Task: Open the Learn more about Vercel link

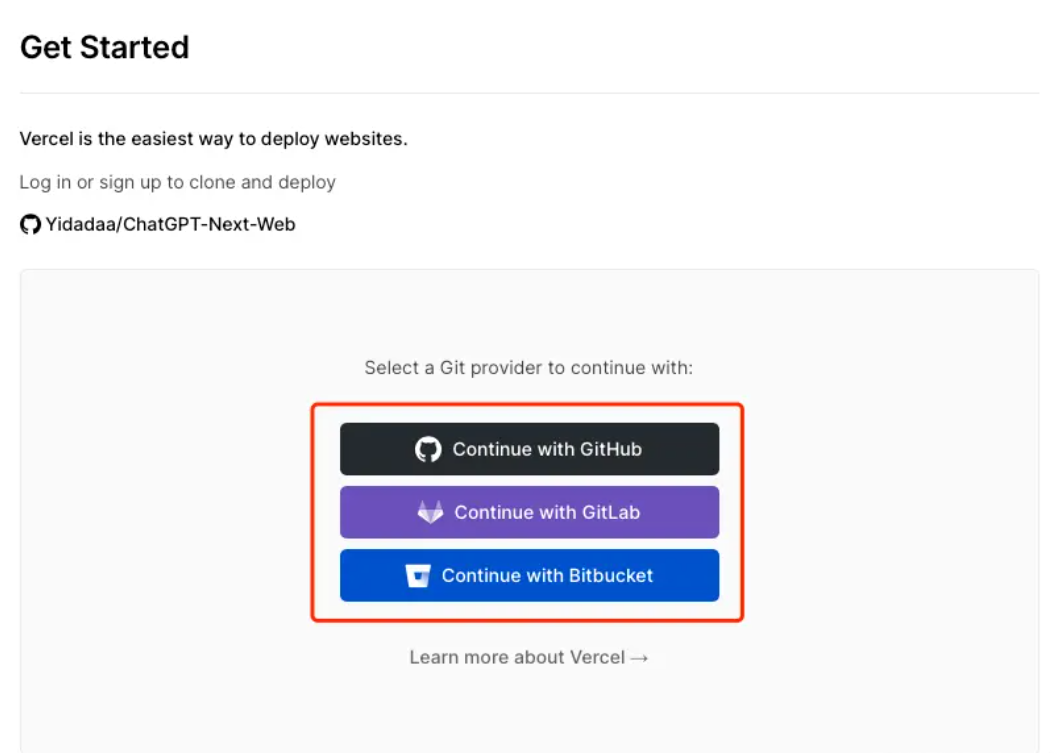Action: pos(529,658)
